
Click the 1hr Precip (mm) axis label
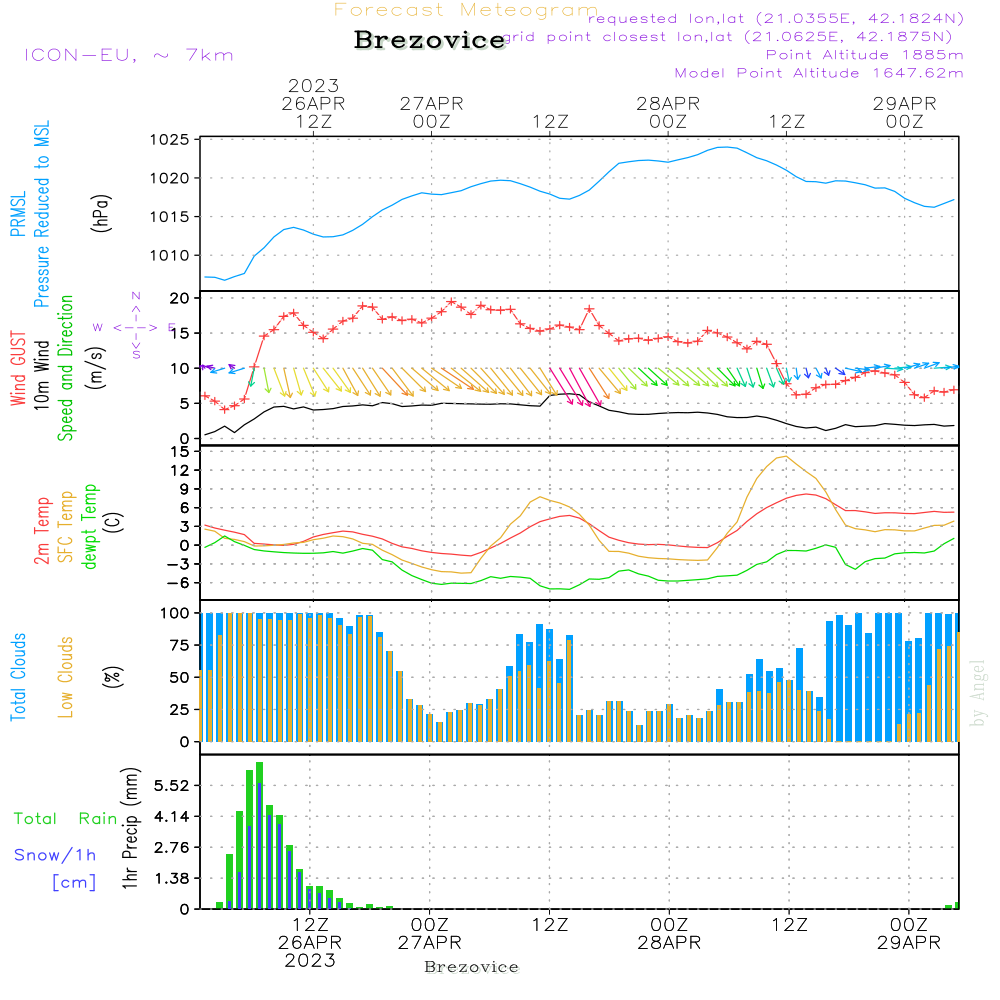coord(130,828)
